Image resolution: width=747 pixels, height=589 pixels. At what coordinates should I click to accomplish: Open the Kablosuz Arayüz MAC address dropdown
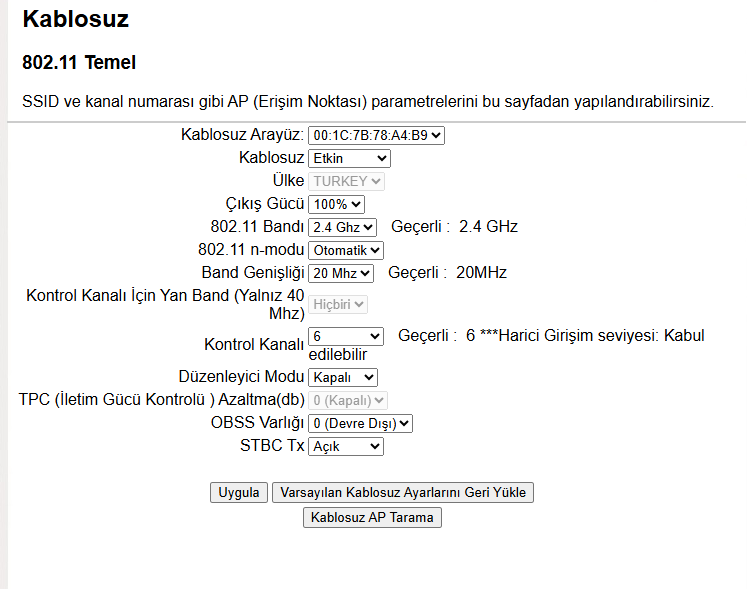pos(376,135)
